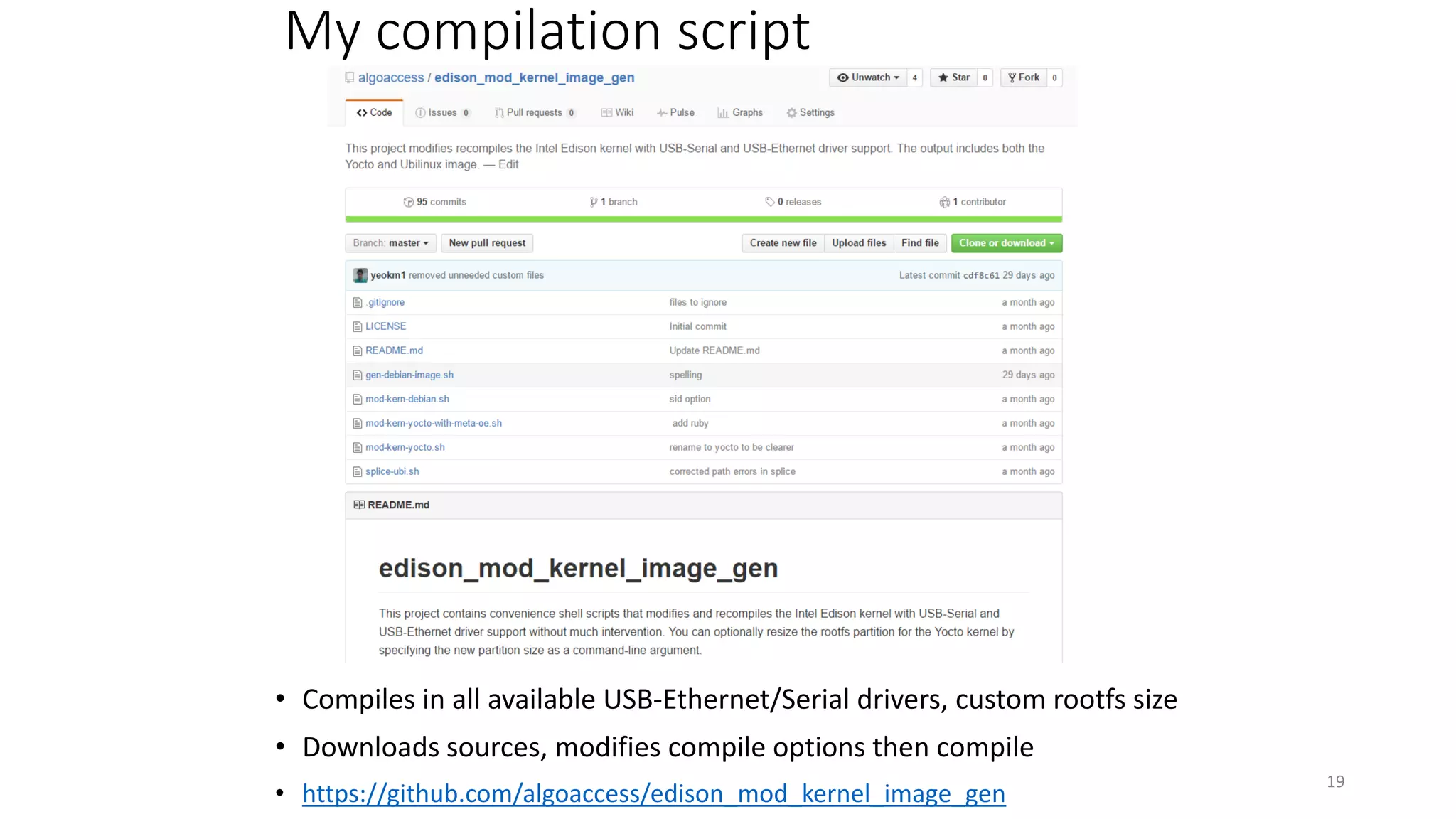Click 'Initial commit' commit message
Screen dimensions: 1456x819
pos(698,327)
